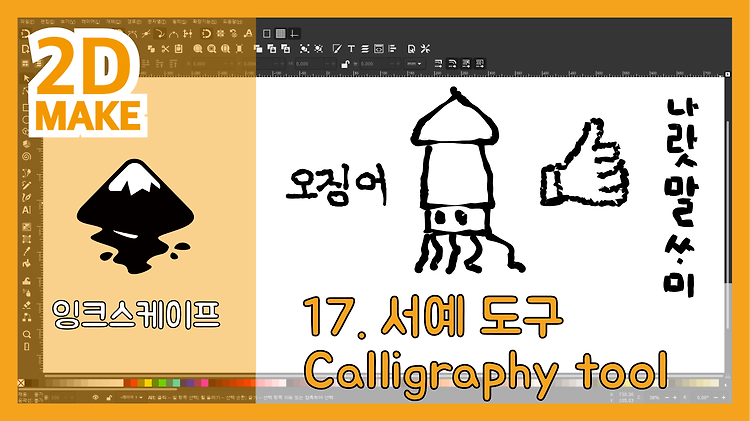750x421 pixels.
Task: Open the 경로 (Path) menu
Action: click(134, 22)
